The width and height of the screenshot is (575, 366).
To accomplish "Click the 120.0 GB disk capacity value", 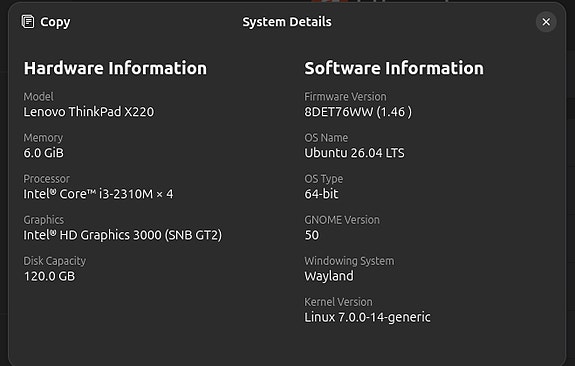I will pyautogui.click(x=50, y=276).
